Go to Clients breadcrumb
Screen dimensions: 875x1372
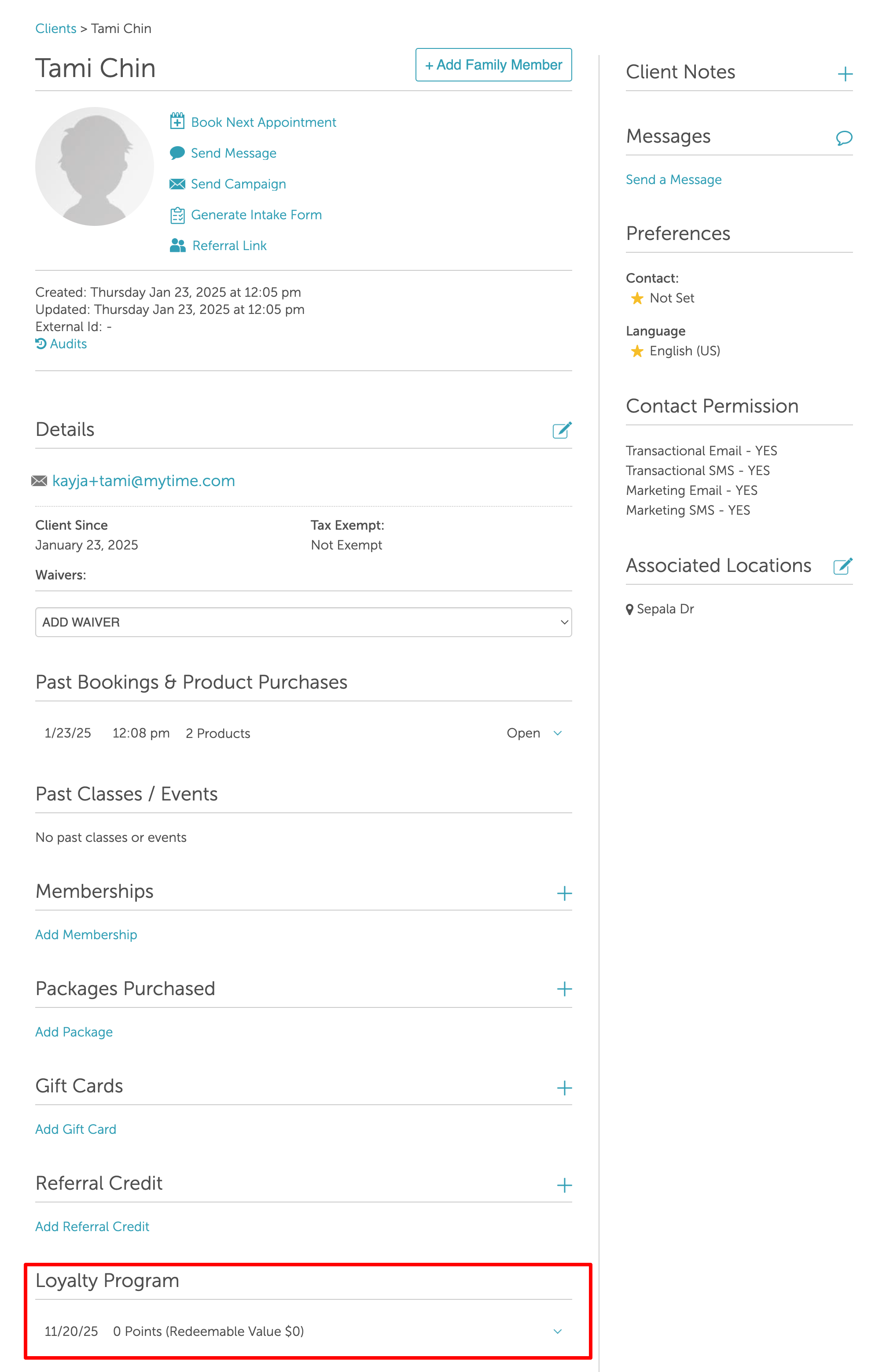(x=55, y=29)
